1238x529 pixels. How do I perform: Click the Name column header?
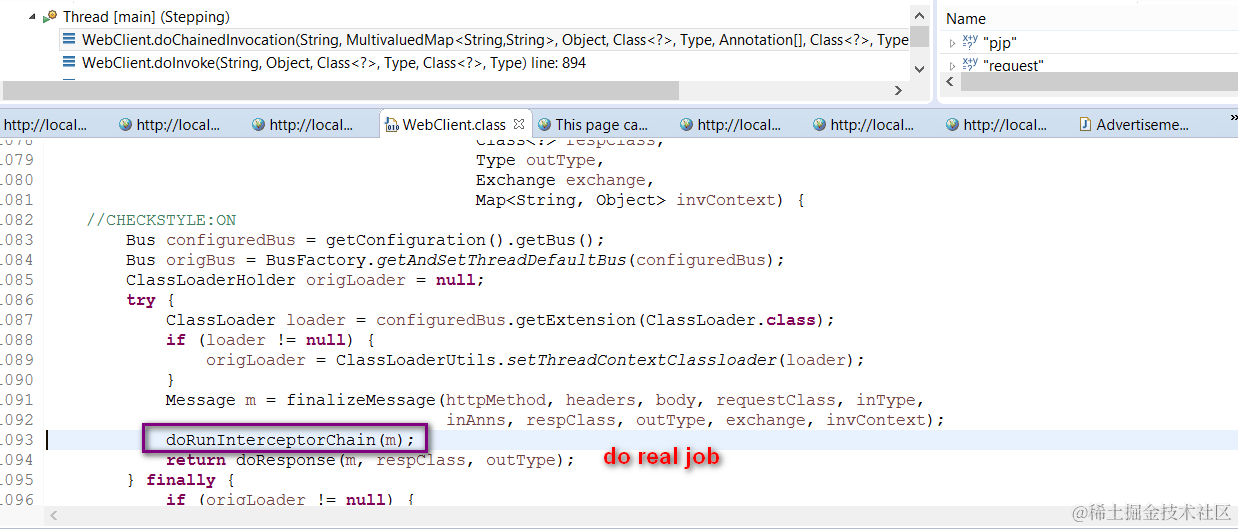(x=966, y=18)
